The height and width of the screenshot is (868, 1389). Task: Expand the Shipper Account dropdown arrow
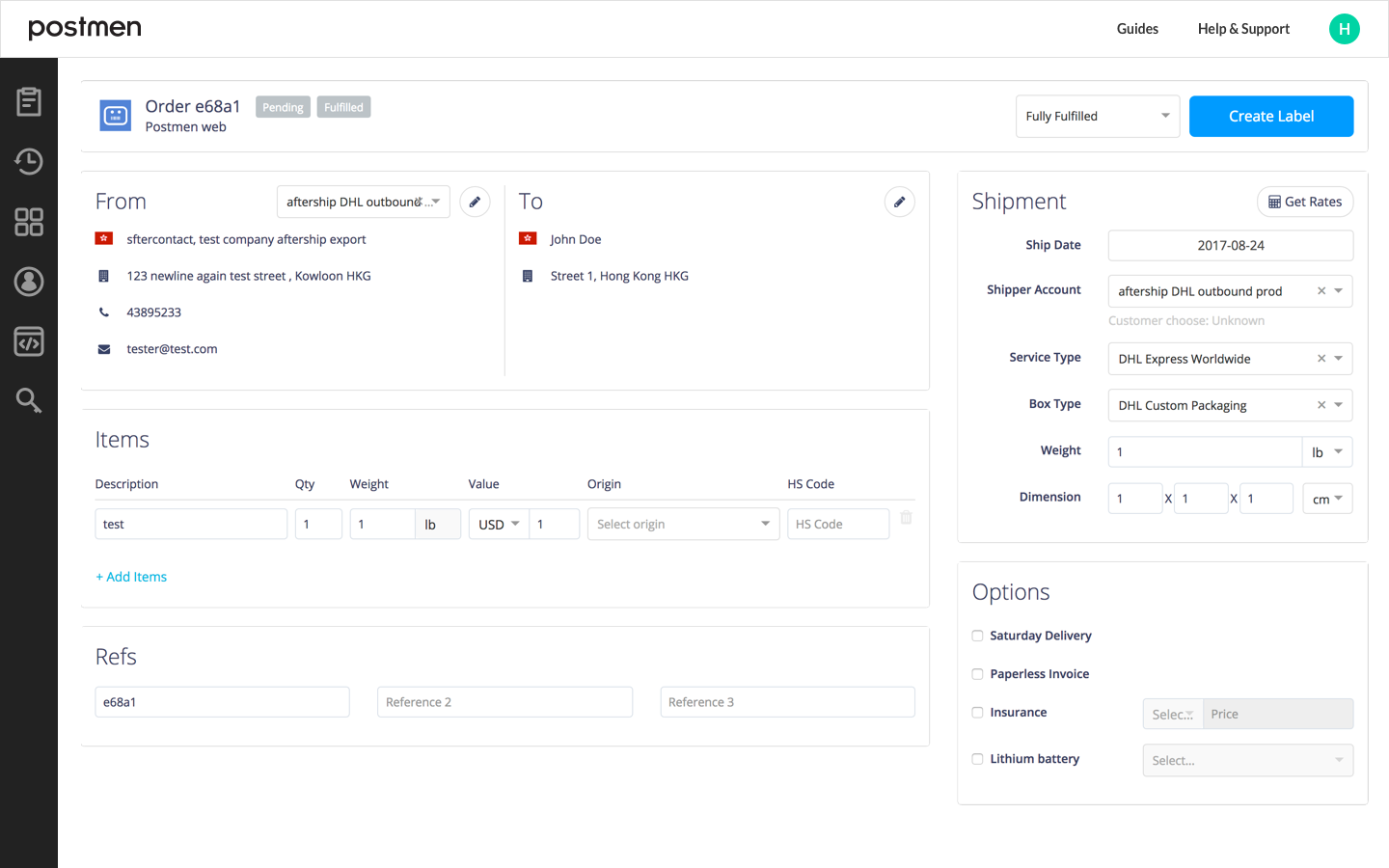click(1339, 290)
